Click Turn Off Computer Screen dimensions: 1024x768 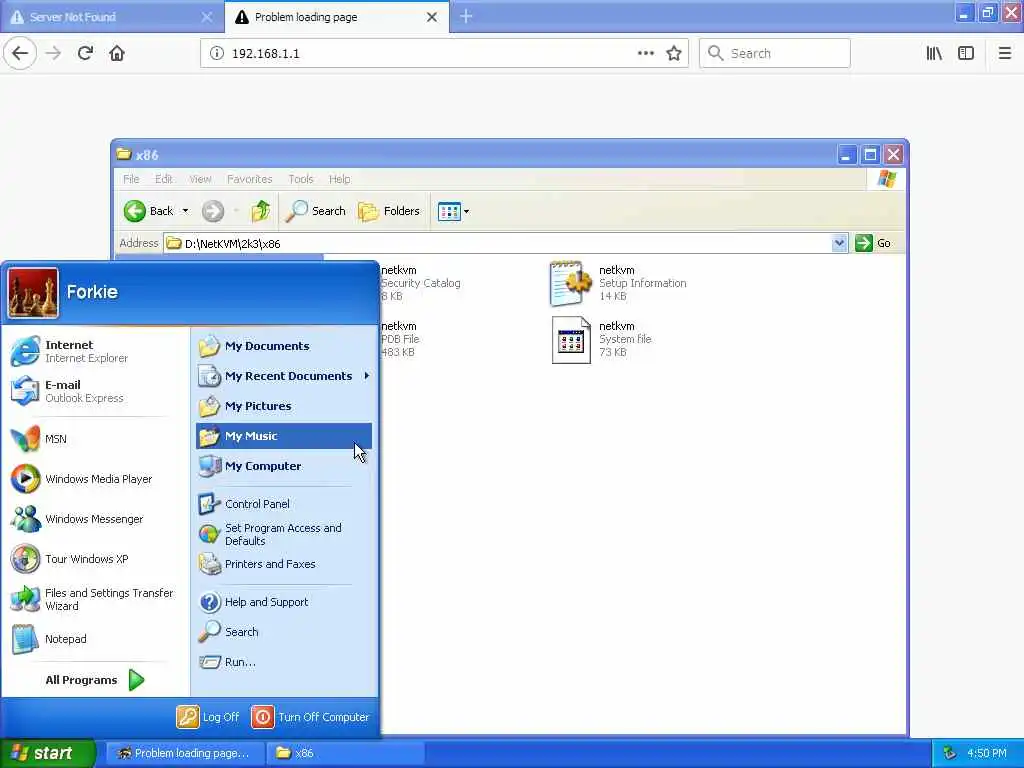click(x=310, y=717)
